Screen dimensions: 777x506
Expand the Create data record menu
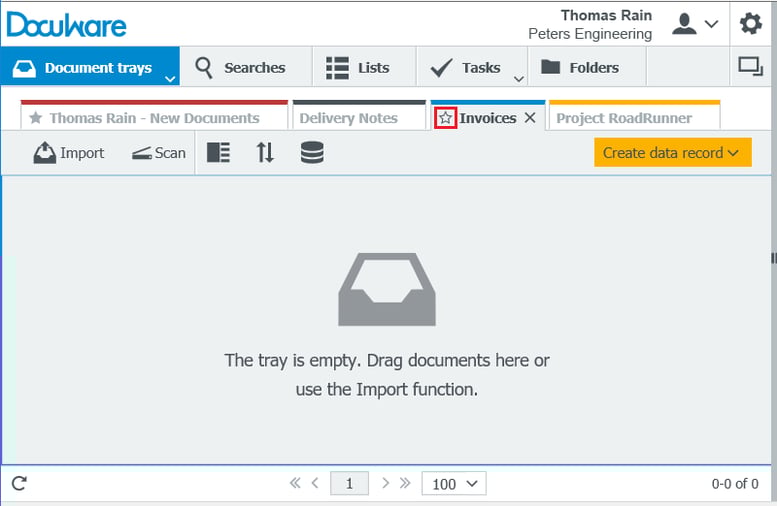point(672,153)
